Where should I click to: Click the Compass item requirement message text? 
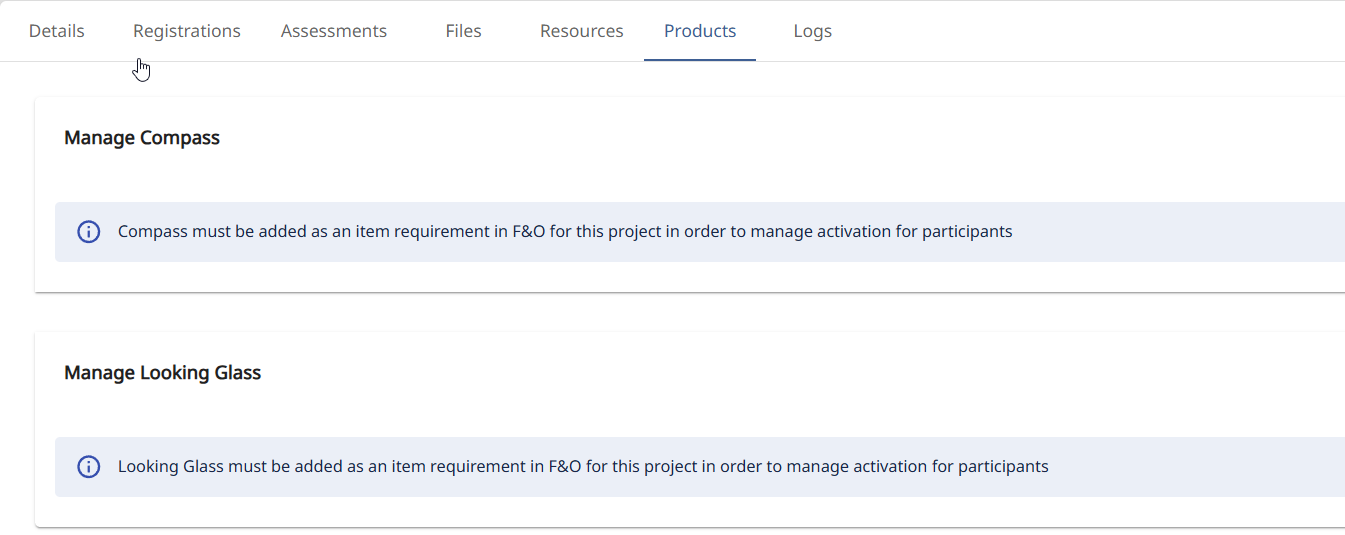[x=565, y=232]
